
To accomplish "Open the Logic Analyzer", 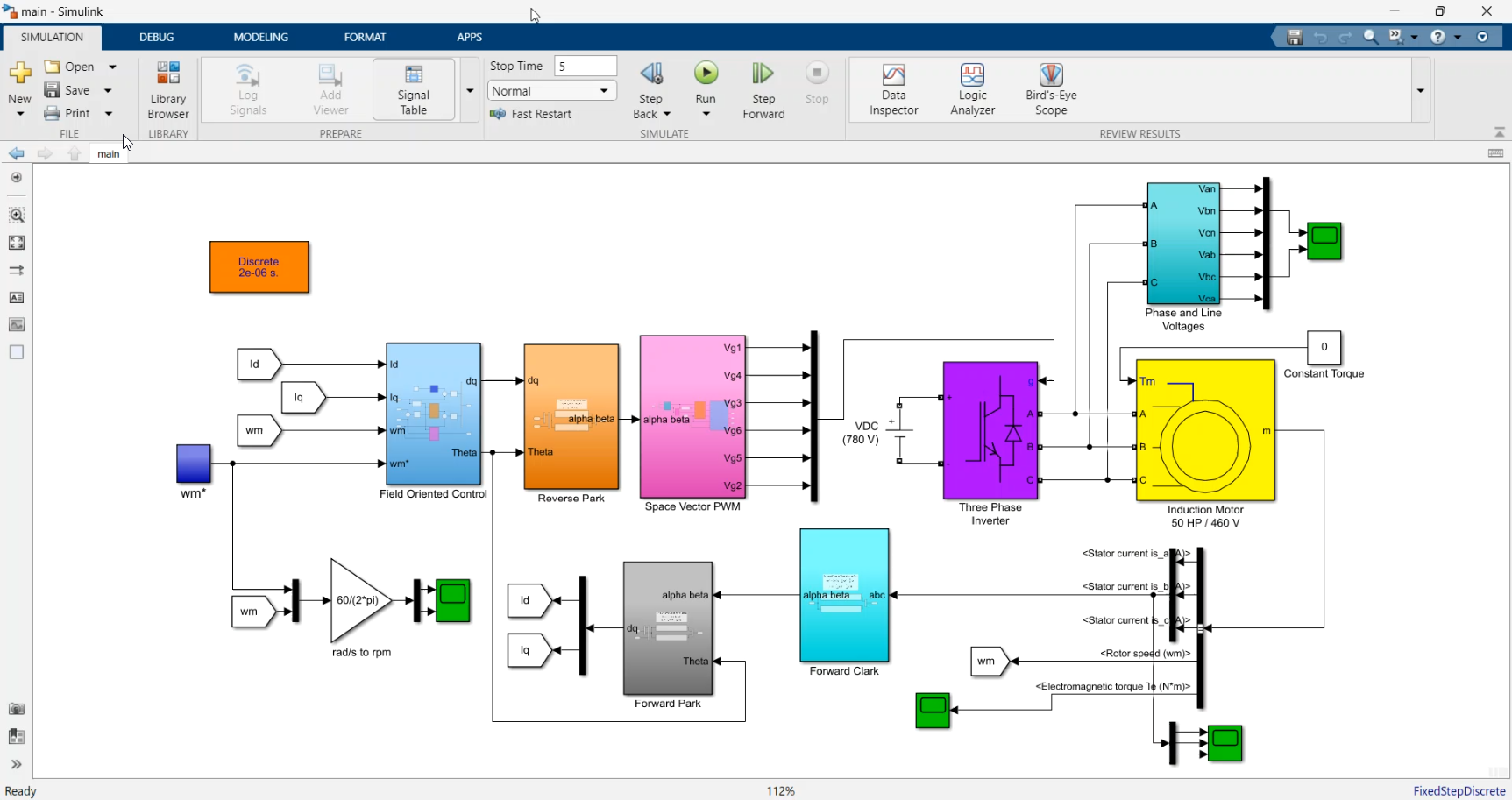I will coord(972,90).
